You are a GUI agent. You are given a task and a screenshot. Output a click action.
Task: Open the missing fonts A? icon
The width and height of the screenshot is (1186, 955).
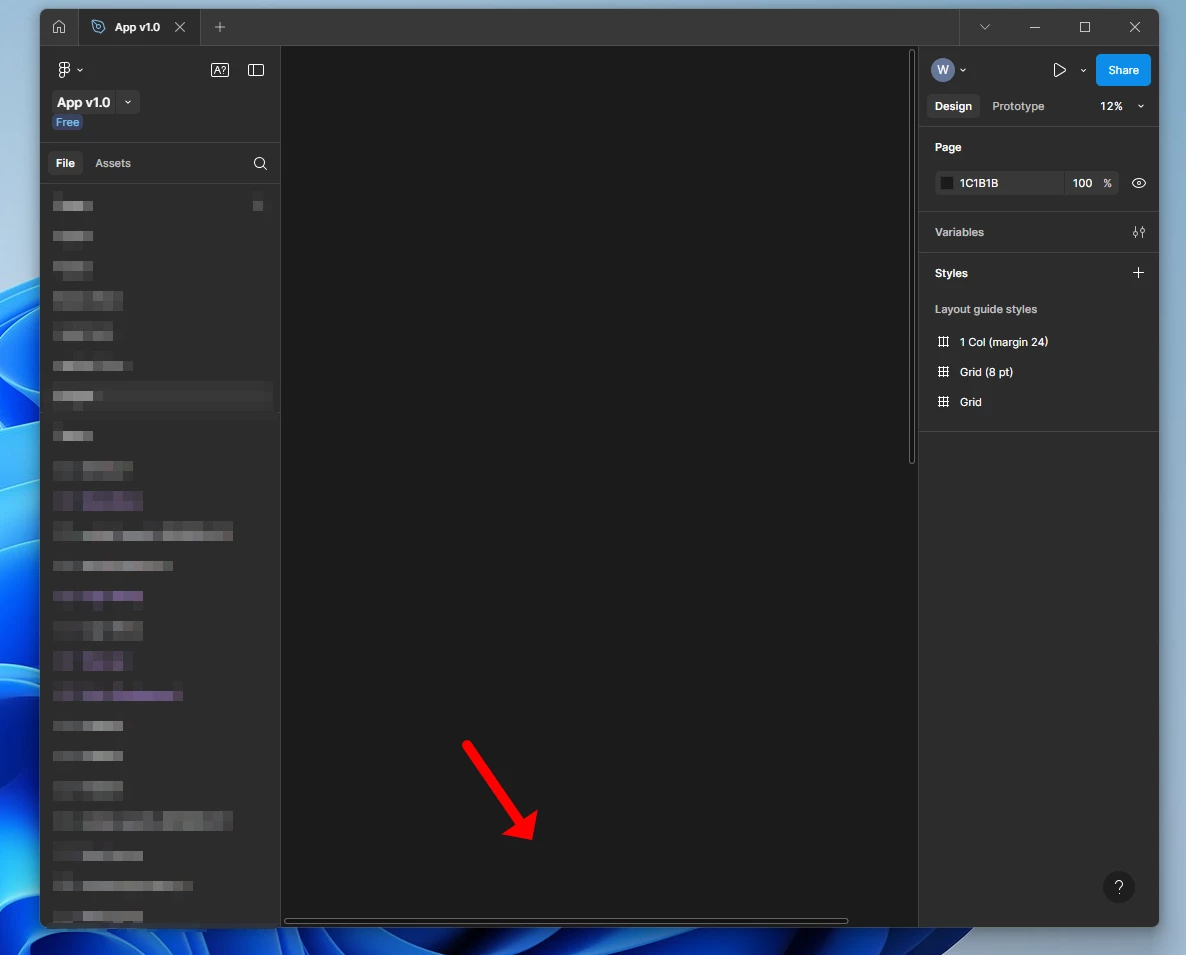pyautogui.click(x=219, y=70)
